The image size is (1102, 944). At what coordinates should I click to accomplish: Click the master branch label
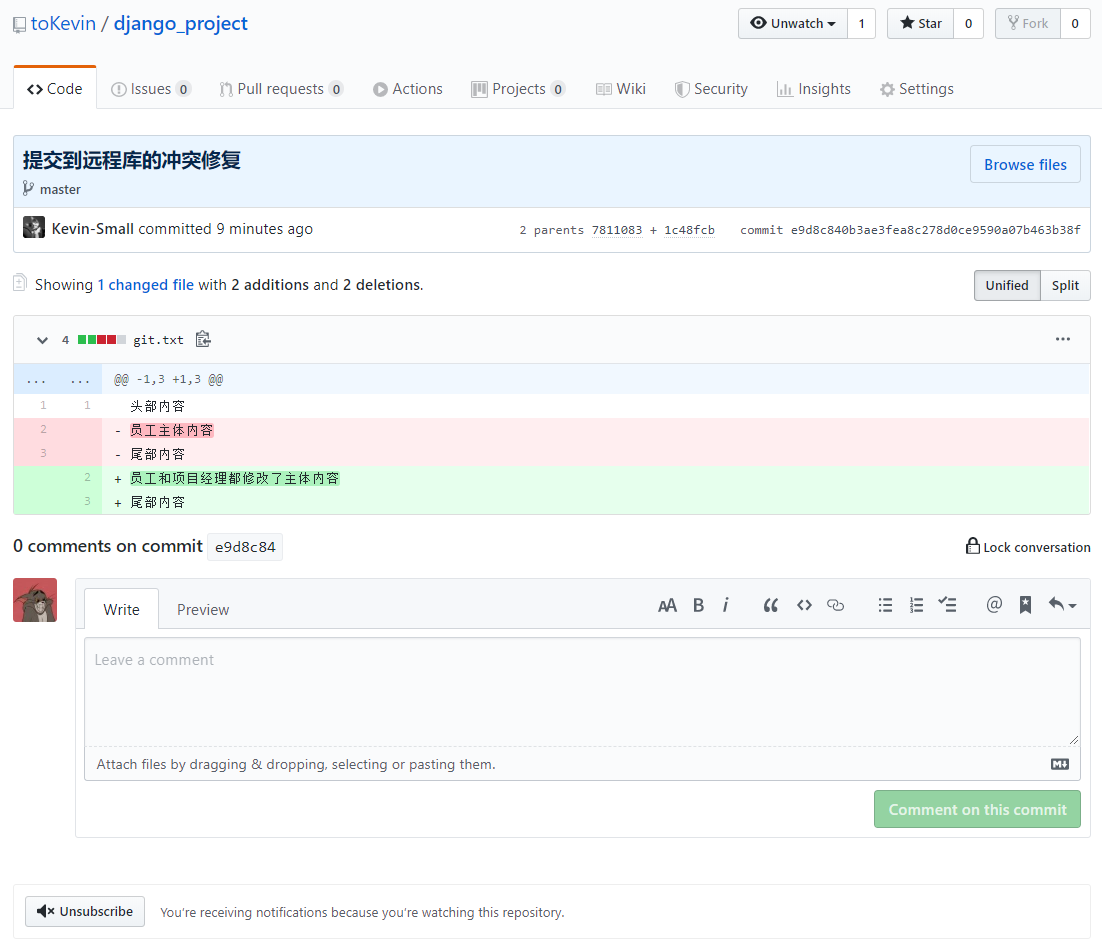[60, 189]
